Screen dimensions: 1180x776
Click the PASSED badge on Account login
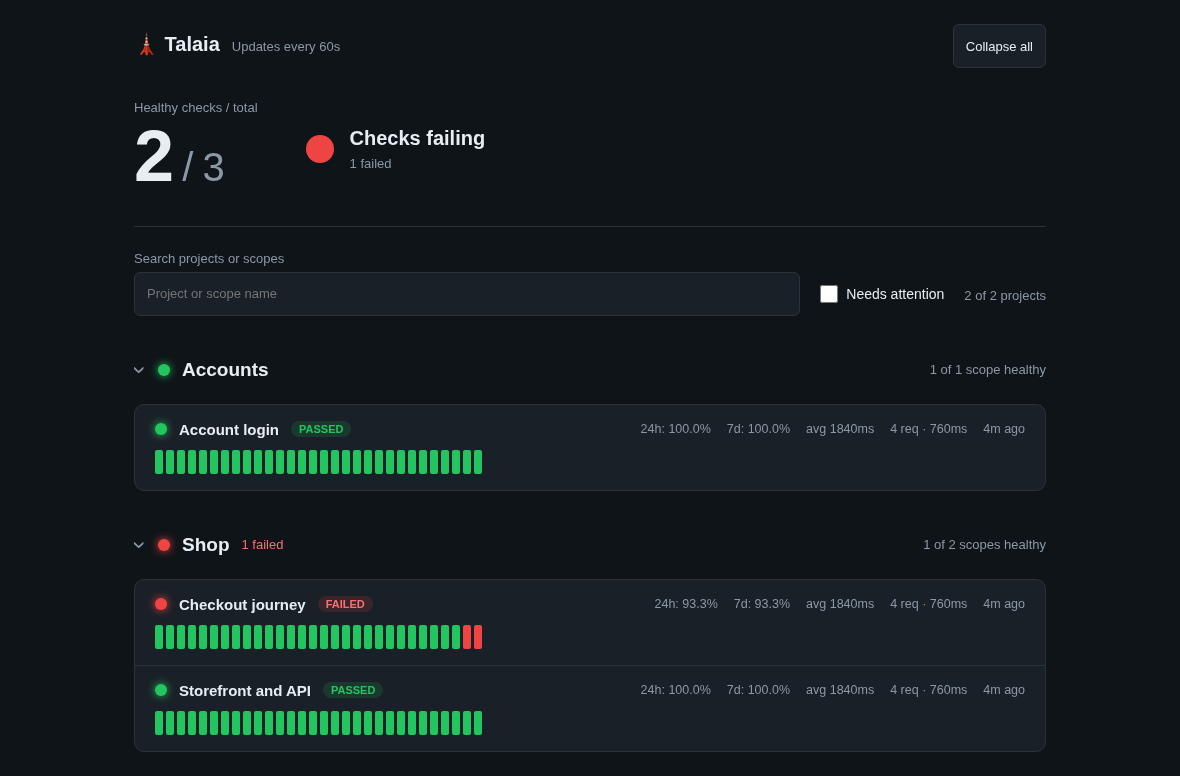(321, 429)
